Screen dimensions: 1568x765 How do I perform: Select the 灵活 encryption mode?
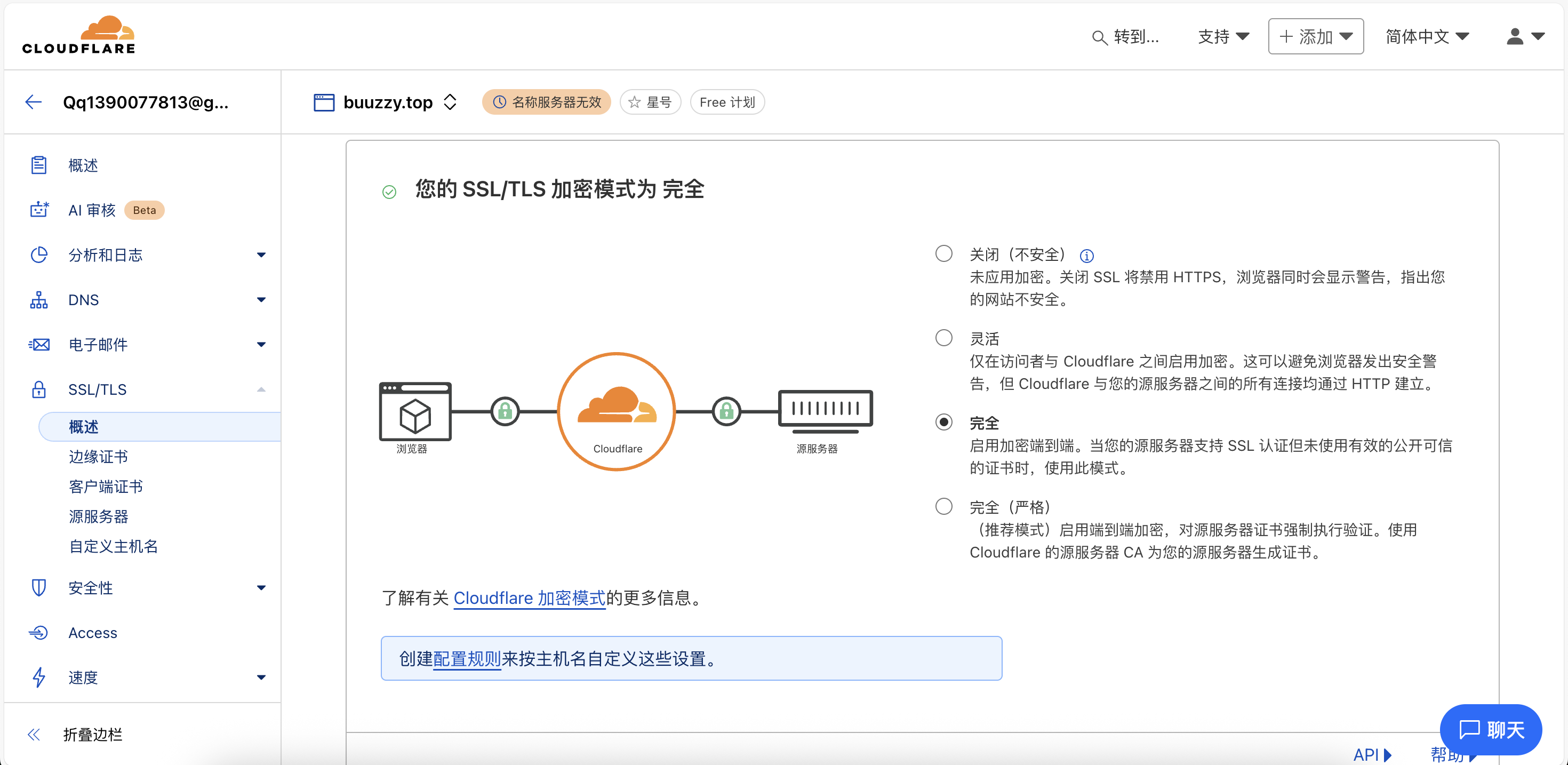[x=943, y=338]
